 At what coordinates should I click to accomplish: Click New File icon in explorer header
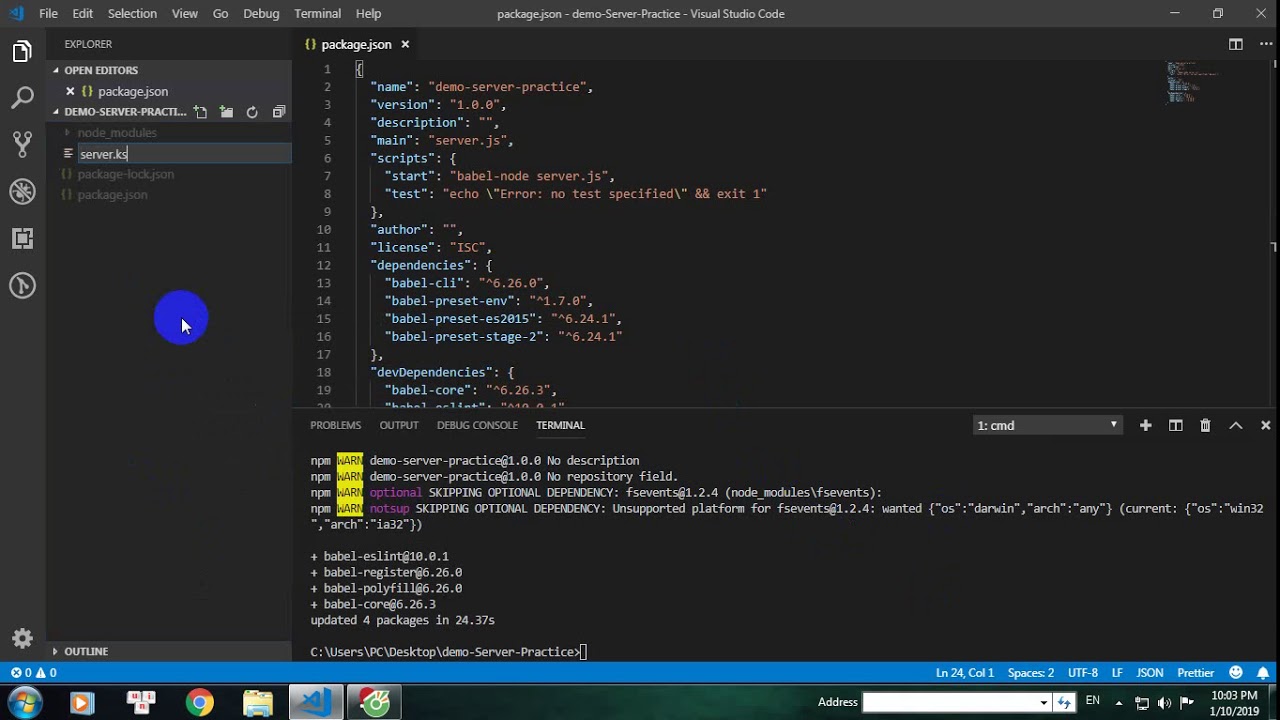click(x=200, y=112)
